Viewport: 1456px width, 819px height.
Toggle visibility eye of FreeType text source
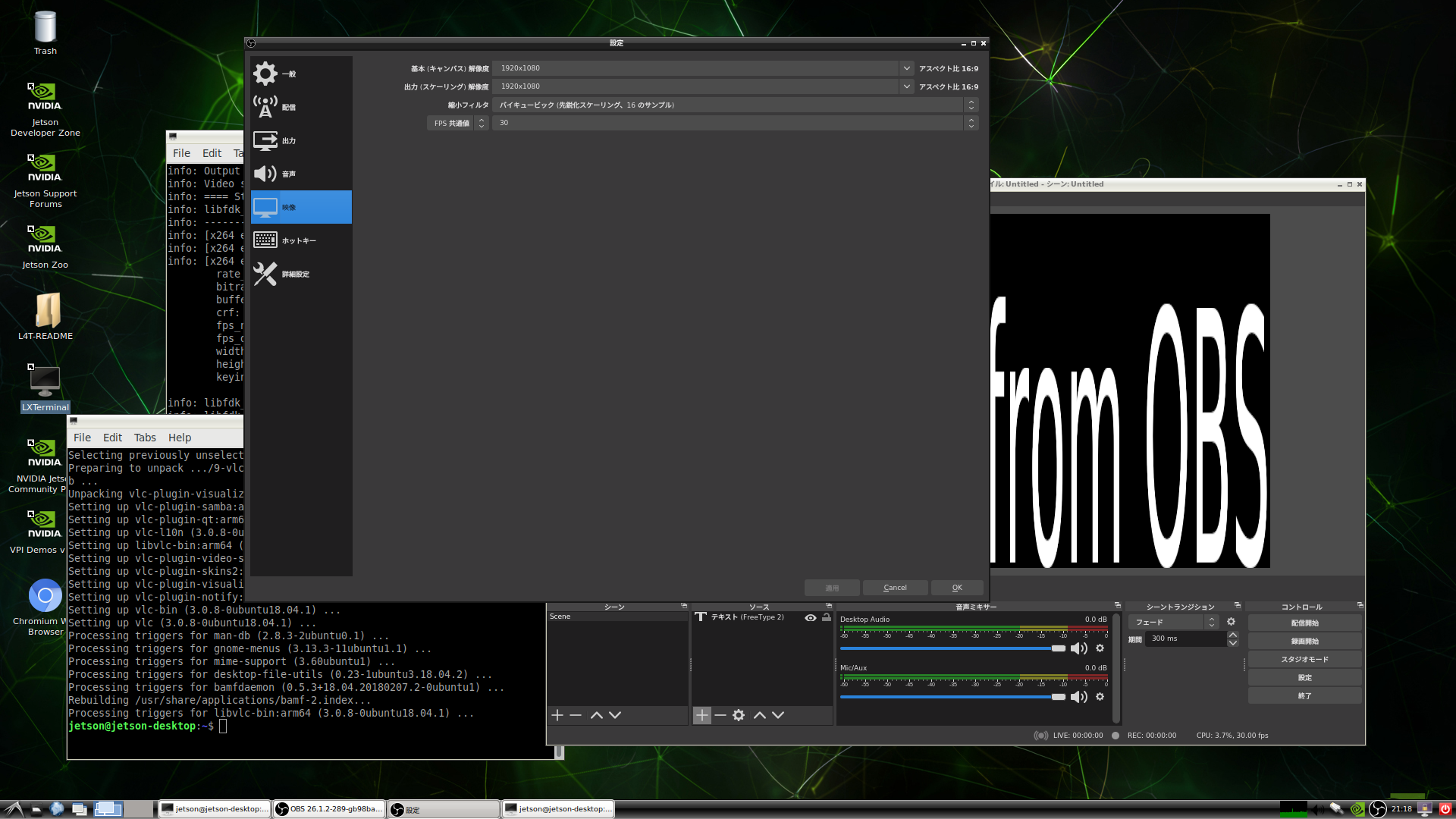tap(811, 617)
